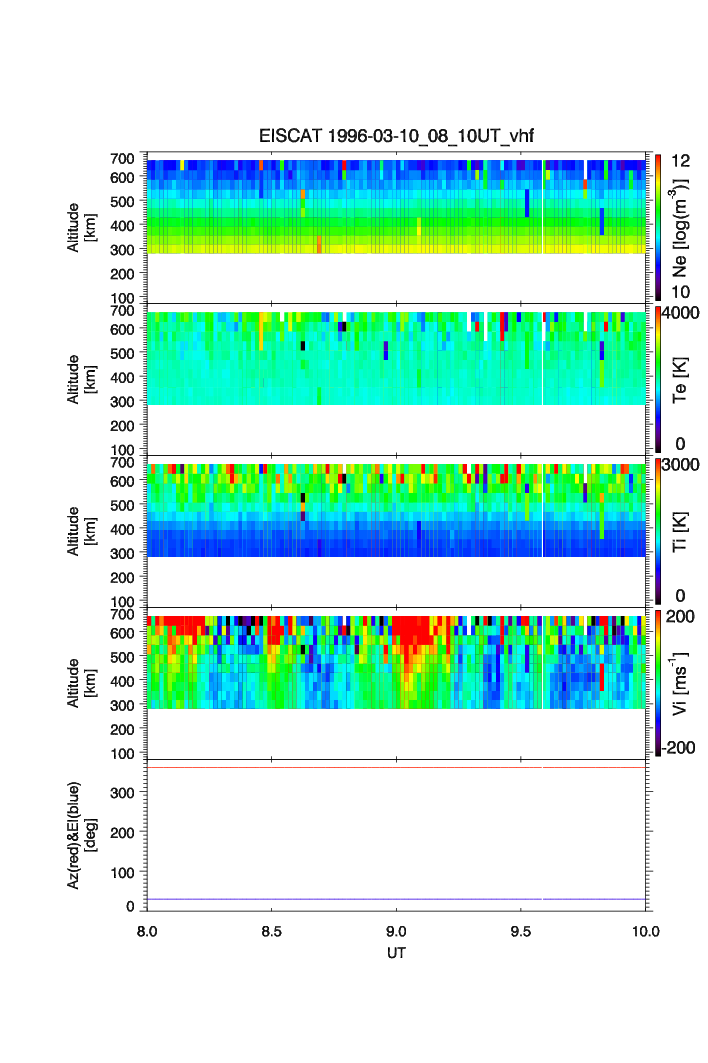Click the 8.5 tick on time axis
This screenshot has height=1063, width=708.
pyautogui.click(x=272, y=931)
